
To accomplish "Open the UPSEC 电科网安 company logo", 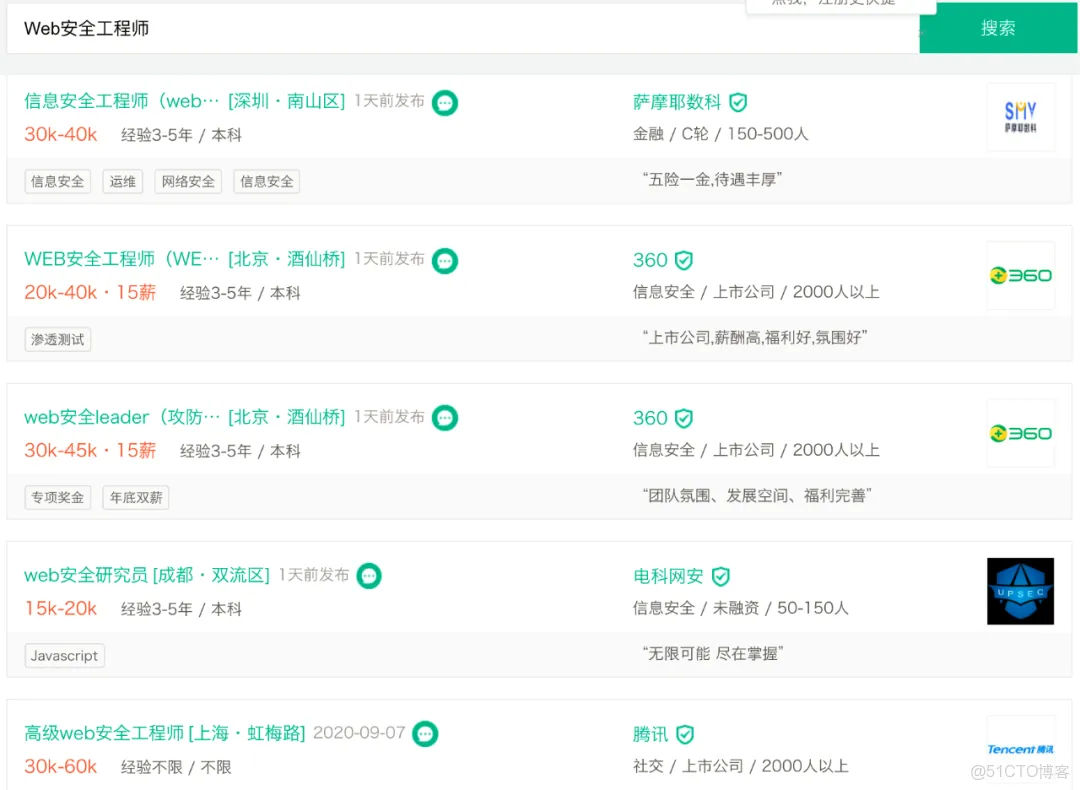I will tap(1021, 591).
